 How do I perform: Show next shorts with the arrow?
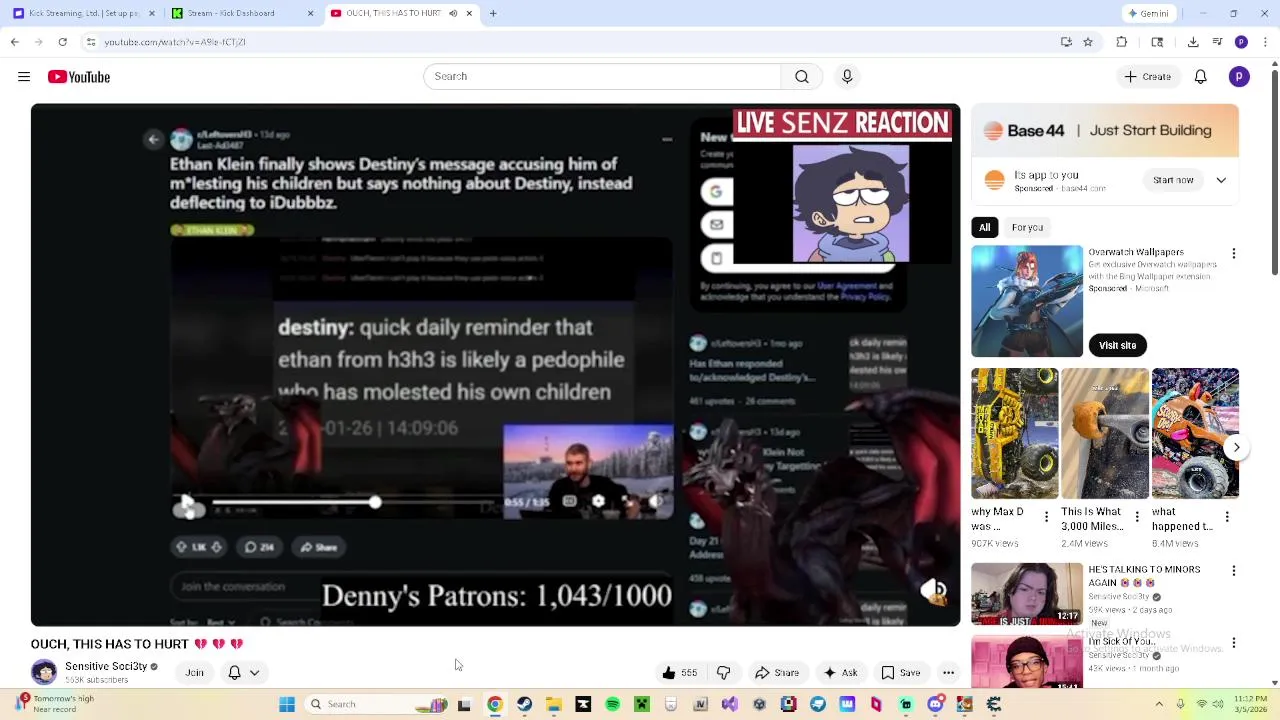point(1236,447)
